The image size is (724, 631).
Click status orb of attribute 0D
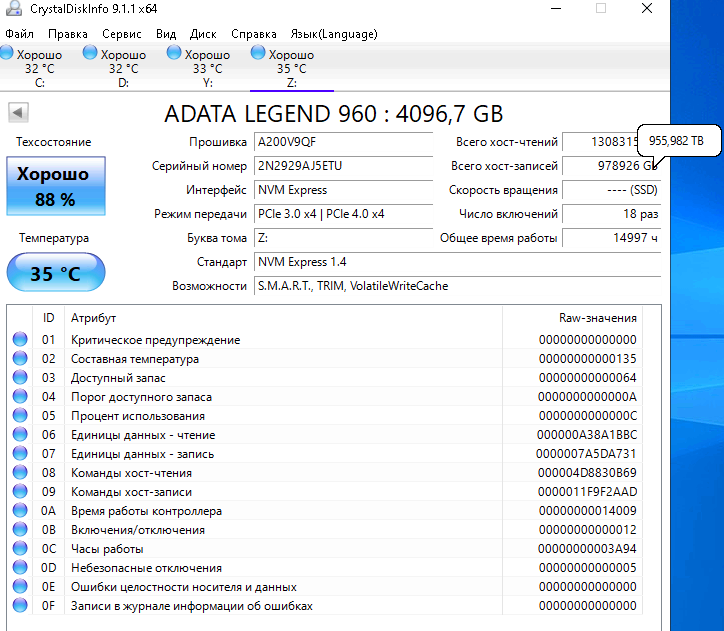pyautogui.click(x=20, y=567)
